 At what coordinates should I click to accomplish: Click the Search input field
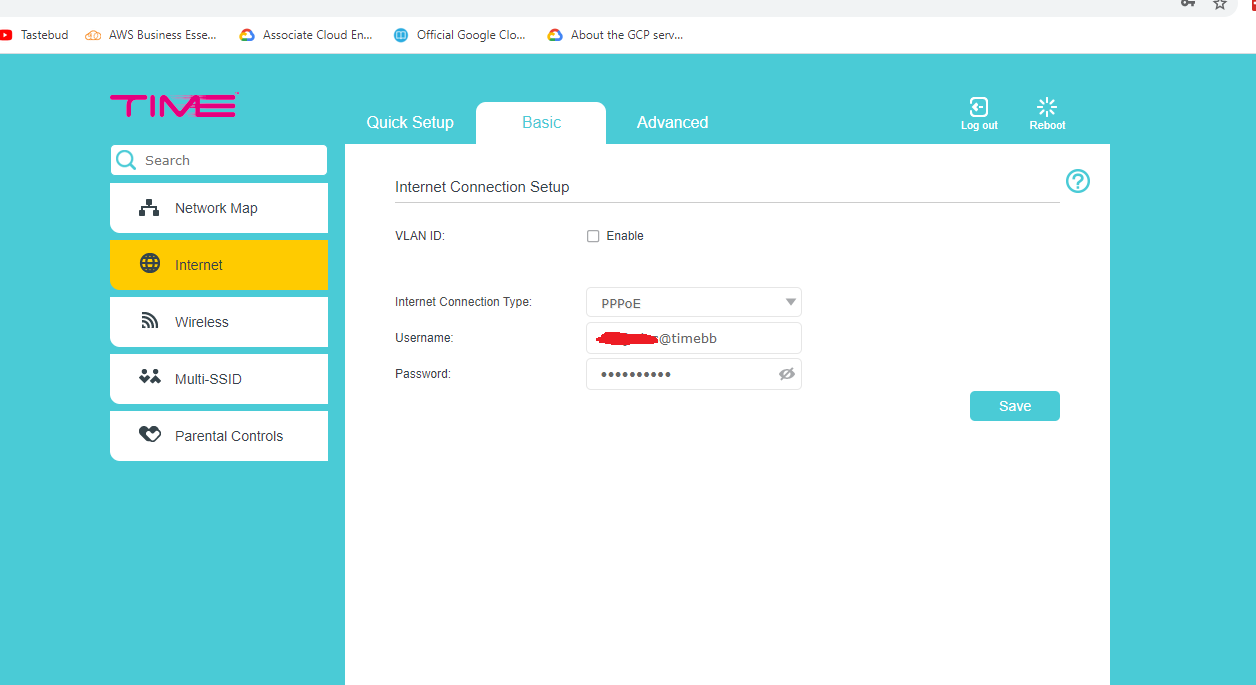pos(219,160)
